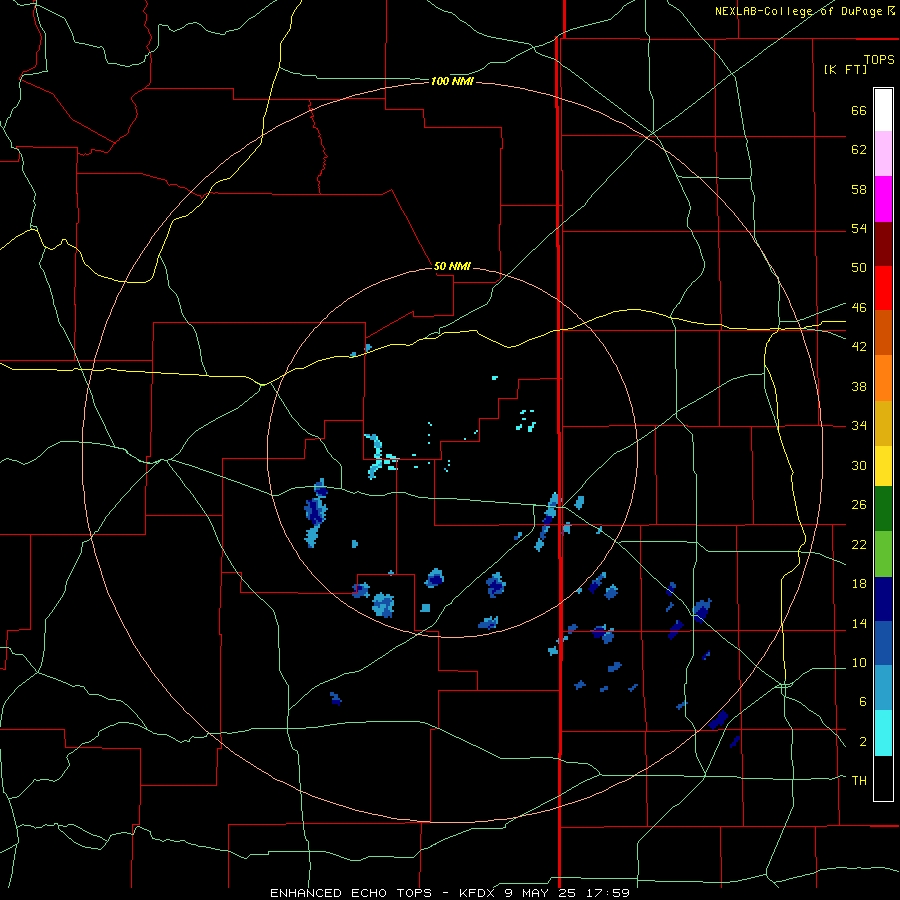The width and height of the screenshot is (900, 900).
Task: Select the dark green legend swatch
Action: pos(883,509)
